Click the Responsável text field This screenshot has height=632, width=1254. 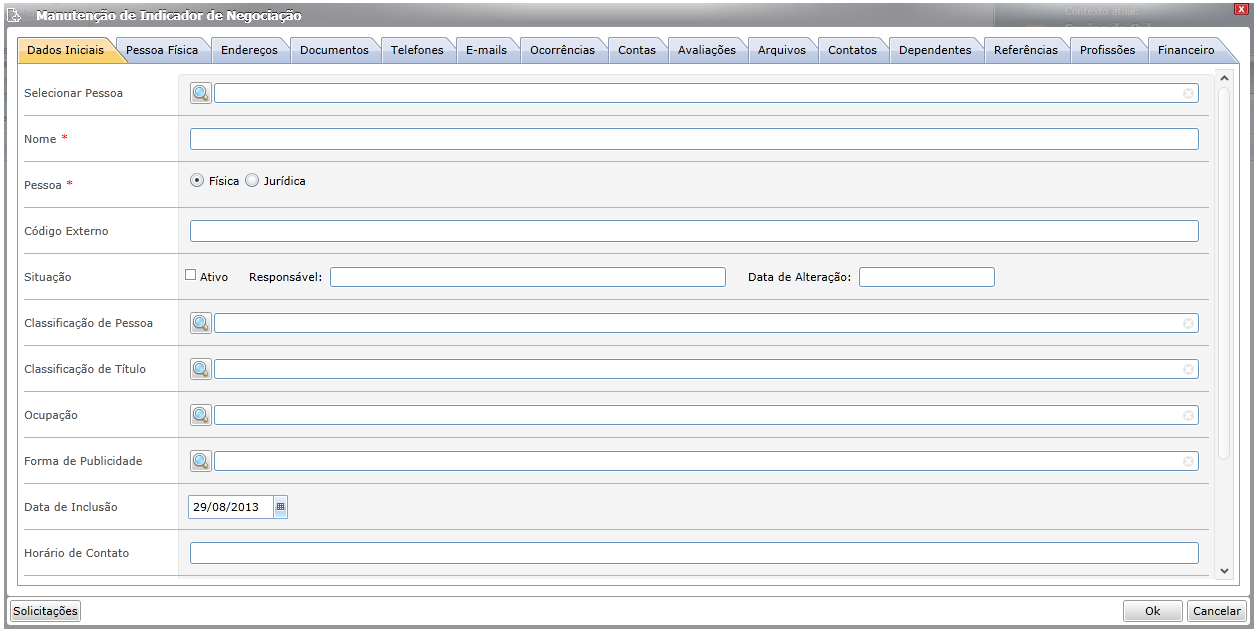tap(528, 277)
